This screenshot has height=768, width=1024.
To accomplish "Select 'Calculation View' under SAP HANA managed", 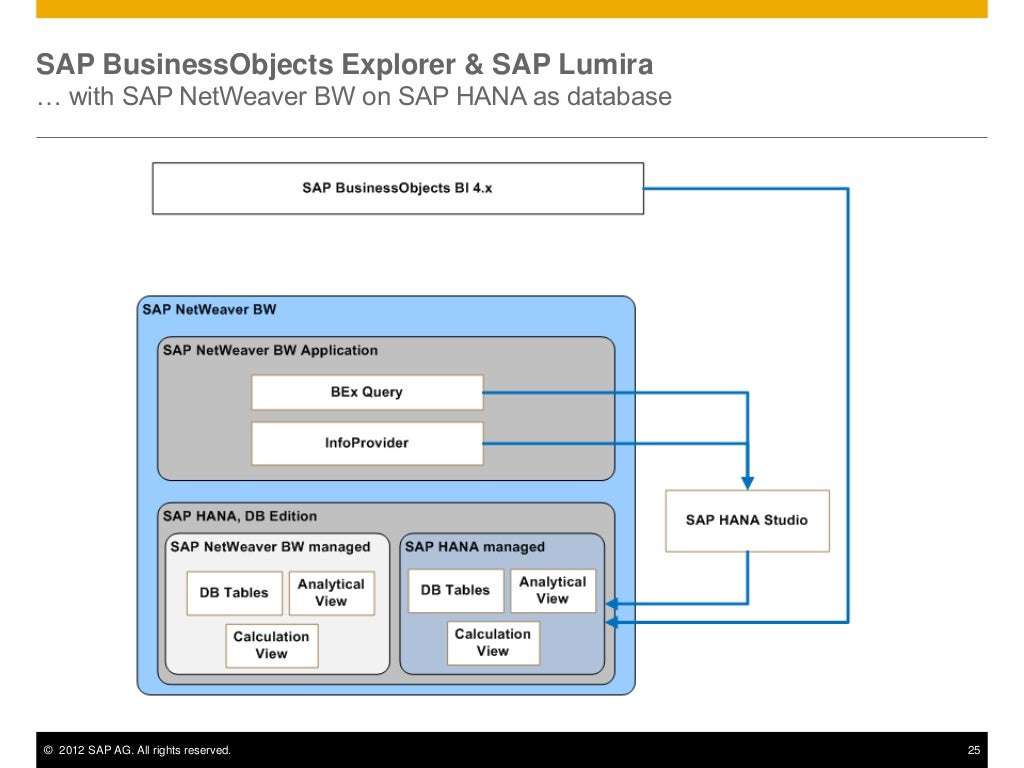I will 493,643.
